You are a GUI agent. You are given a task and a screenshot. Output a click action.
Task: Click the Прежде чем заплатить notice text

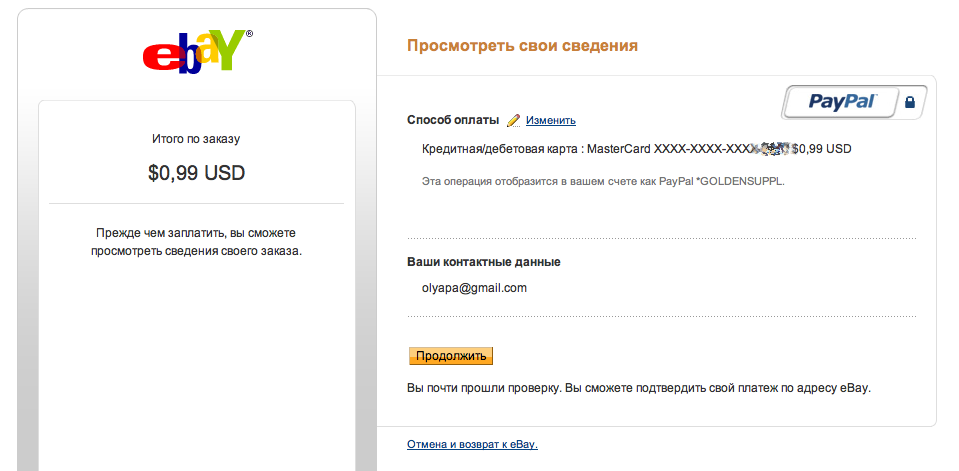[196, 241]
